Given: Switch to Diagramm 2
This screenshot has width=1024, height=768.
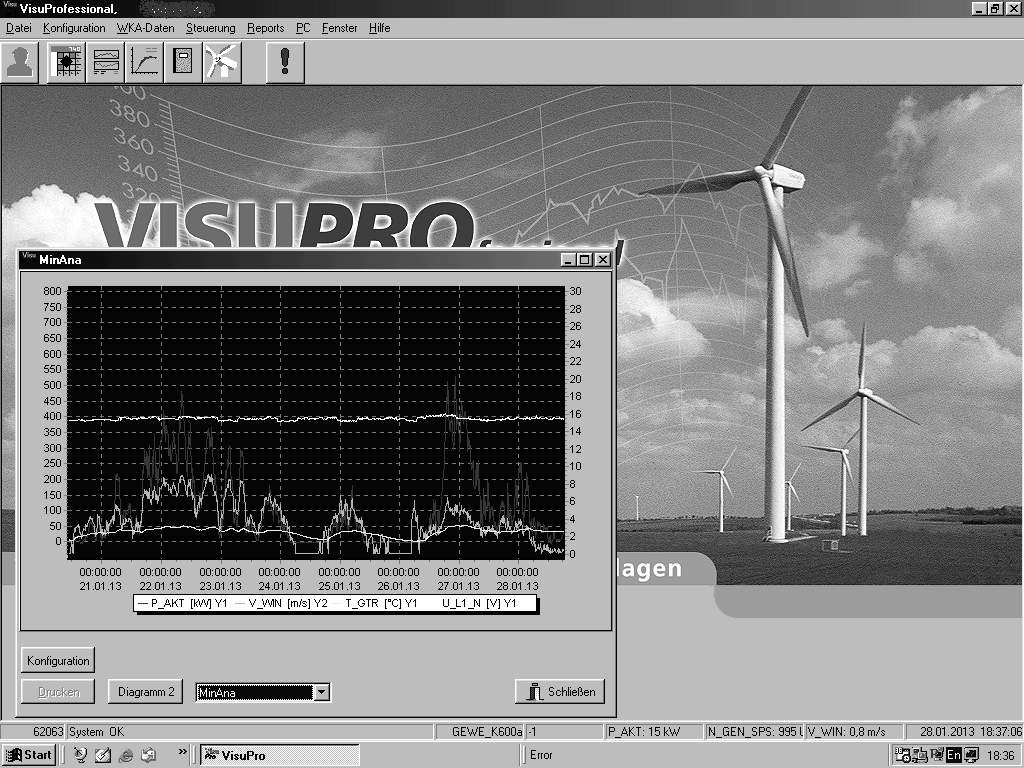Looking at the screenshot, I should pyautogui.click(x=146, y=692).
